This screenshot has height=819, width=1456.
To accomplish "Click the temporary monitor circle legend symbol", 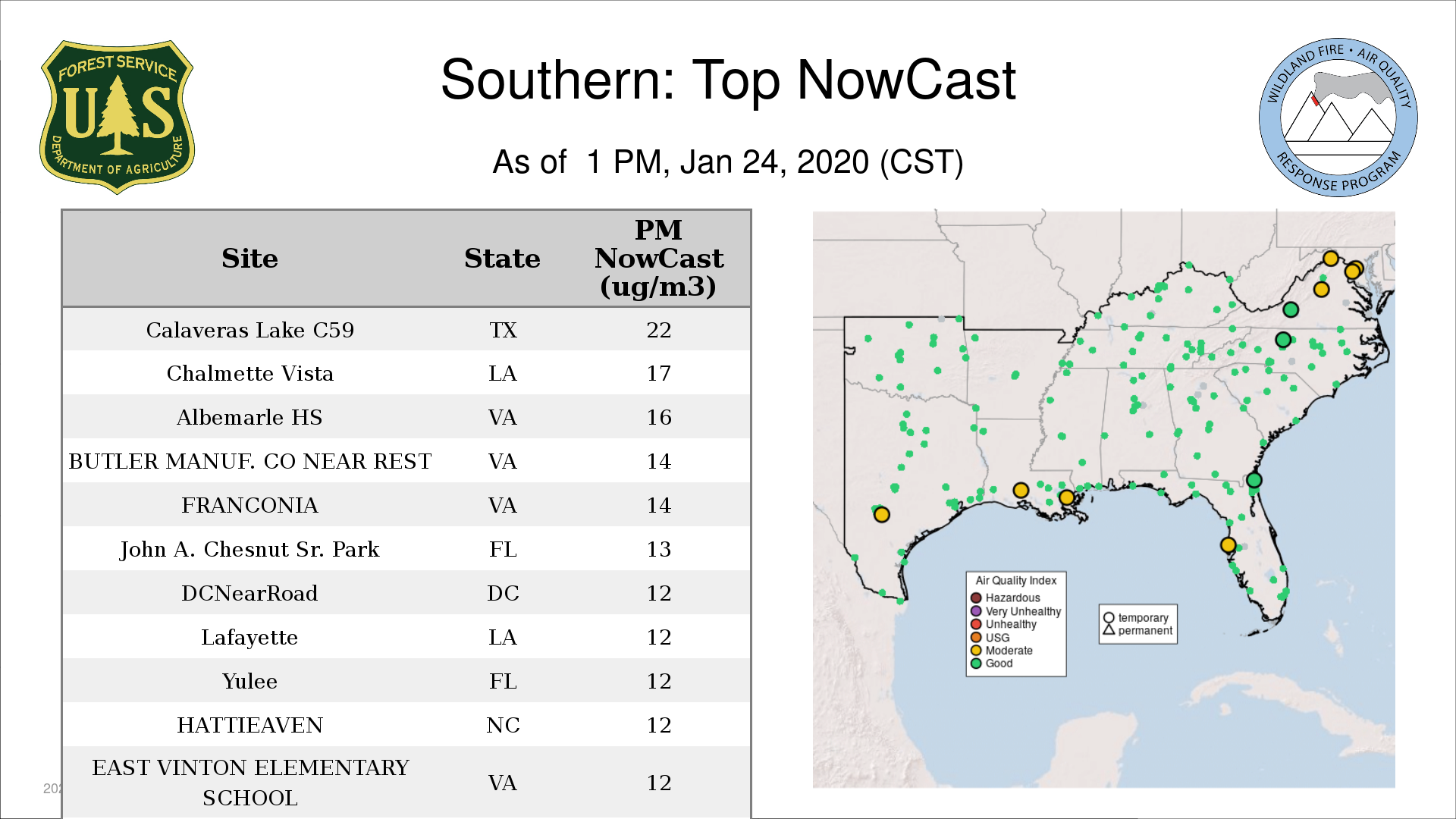I will (x=1109, y=618).
